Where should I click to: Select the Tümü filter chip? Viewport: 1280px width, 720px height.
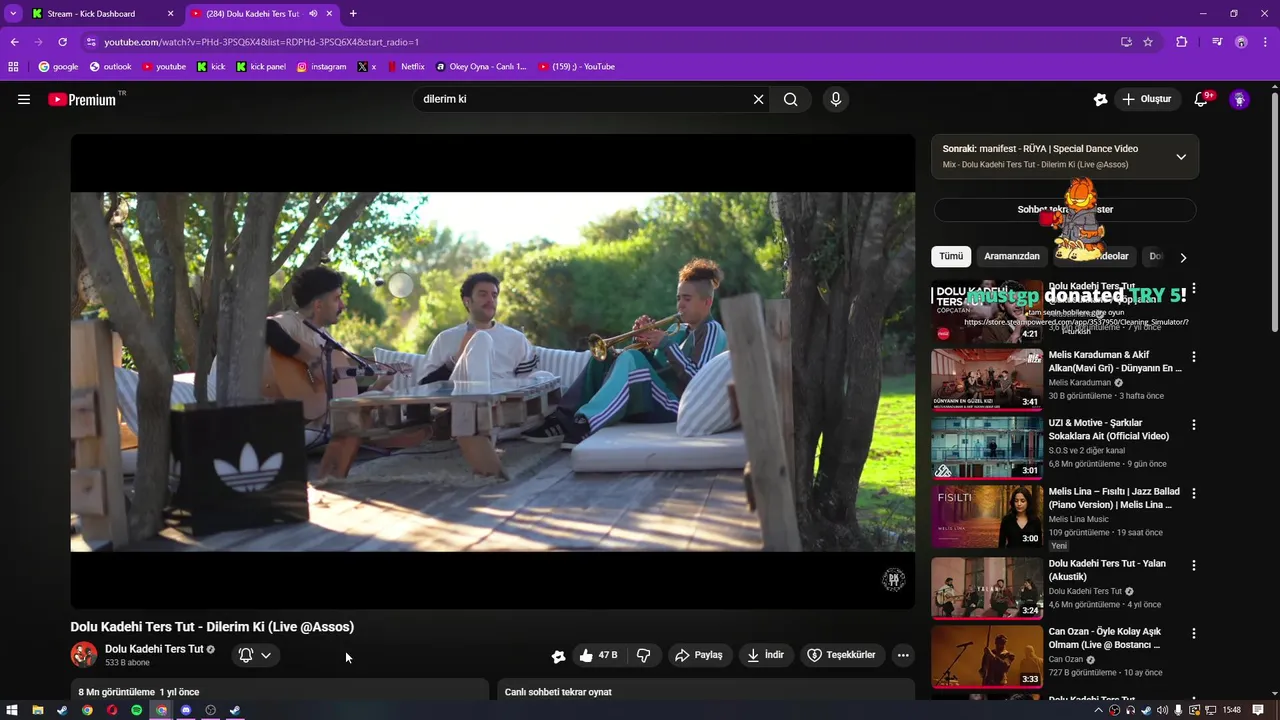pyautogui.click(x=951, y=256)
